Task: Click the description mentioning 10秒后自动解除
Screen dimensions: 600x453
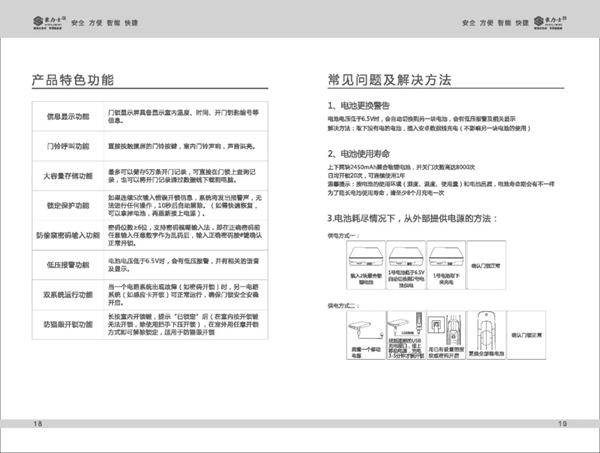Action: coord(185,205)
